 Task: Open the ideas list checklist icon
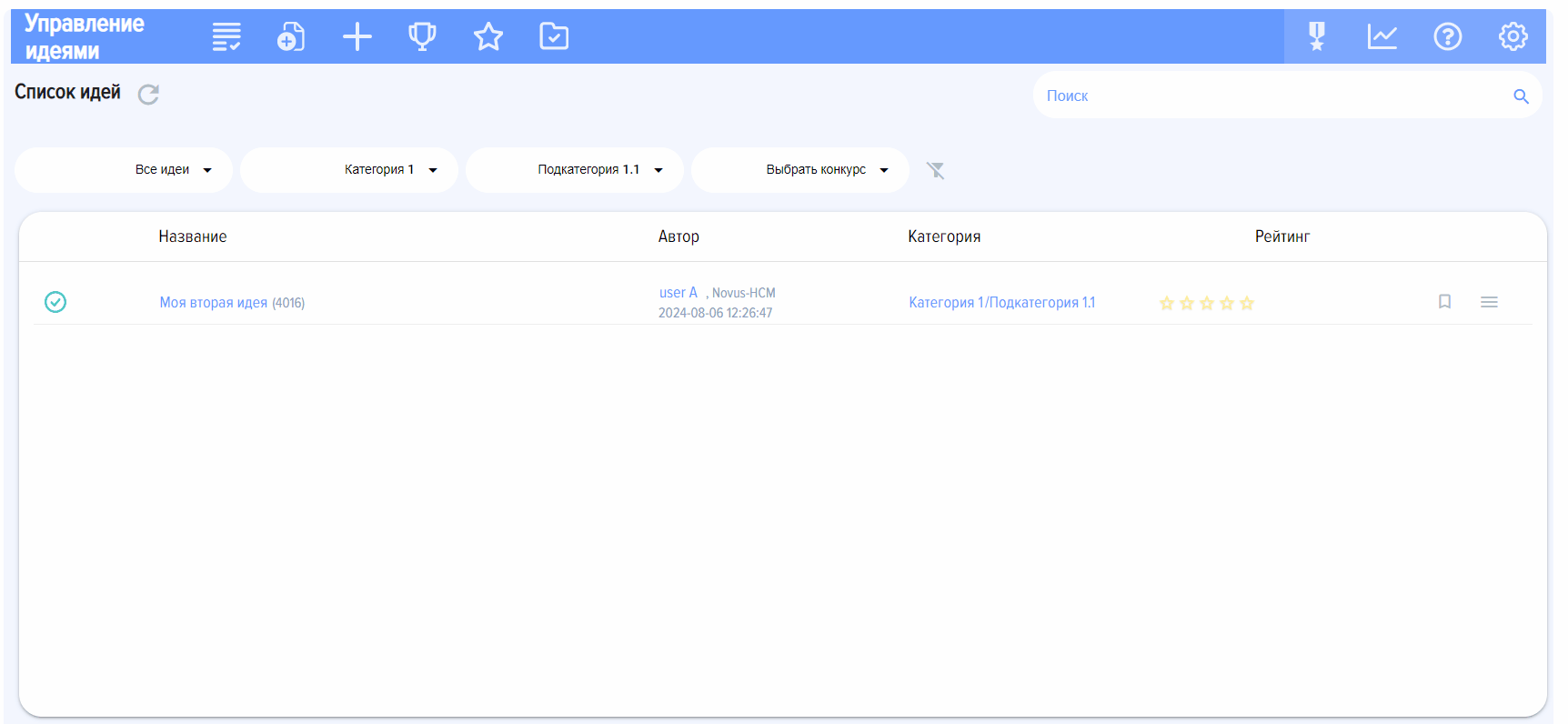pos(226,37)
